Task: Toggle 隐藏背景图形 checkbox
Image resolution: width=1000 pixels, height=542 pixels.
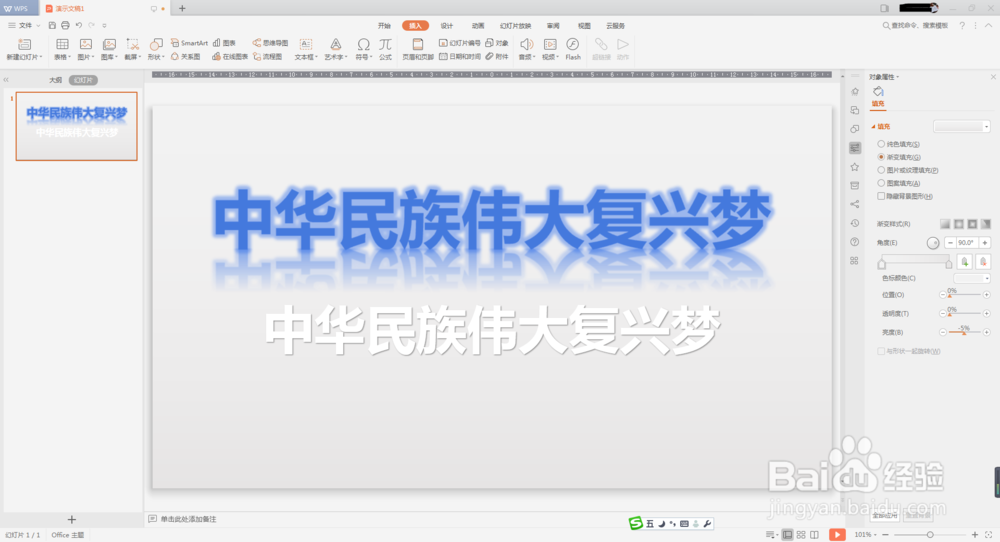Action: [881, 196]
